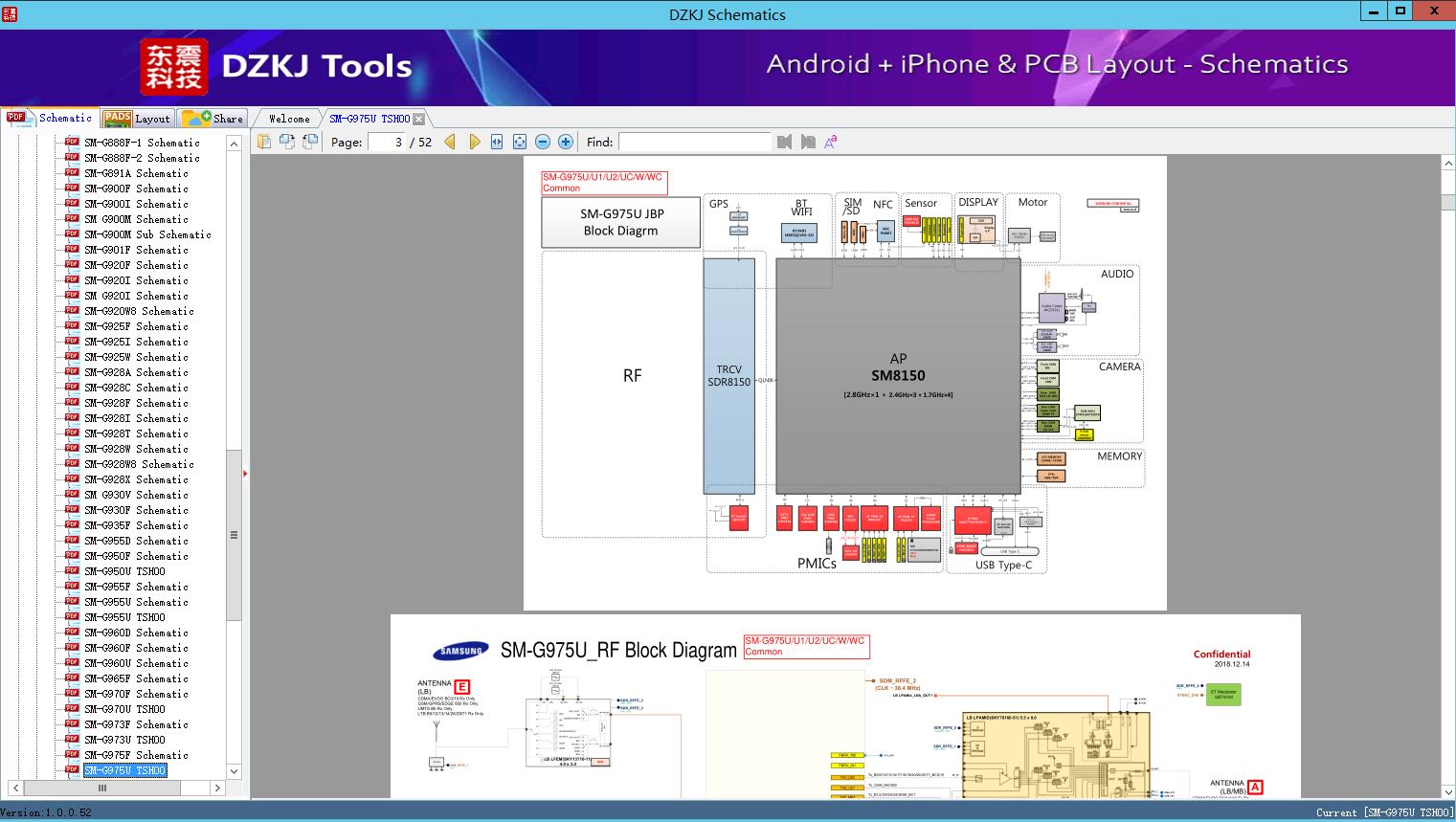Click the PDF icon beside SM-G975U TSH00 in tree
This screenshot has height=822, width=1456.
(72, 769)
